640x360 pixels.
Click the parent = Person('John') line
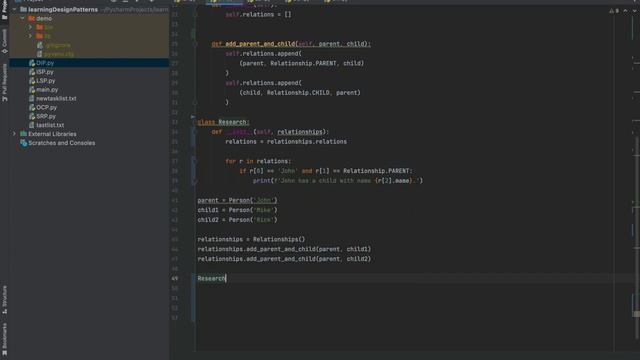click(238, 200)
